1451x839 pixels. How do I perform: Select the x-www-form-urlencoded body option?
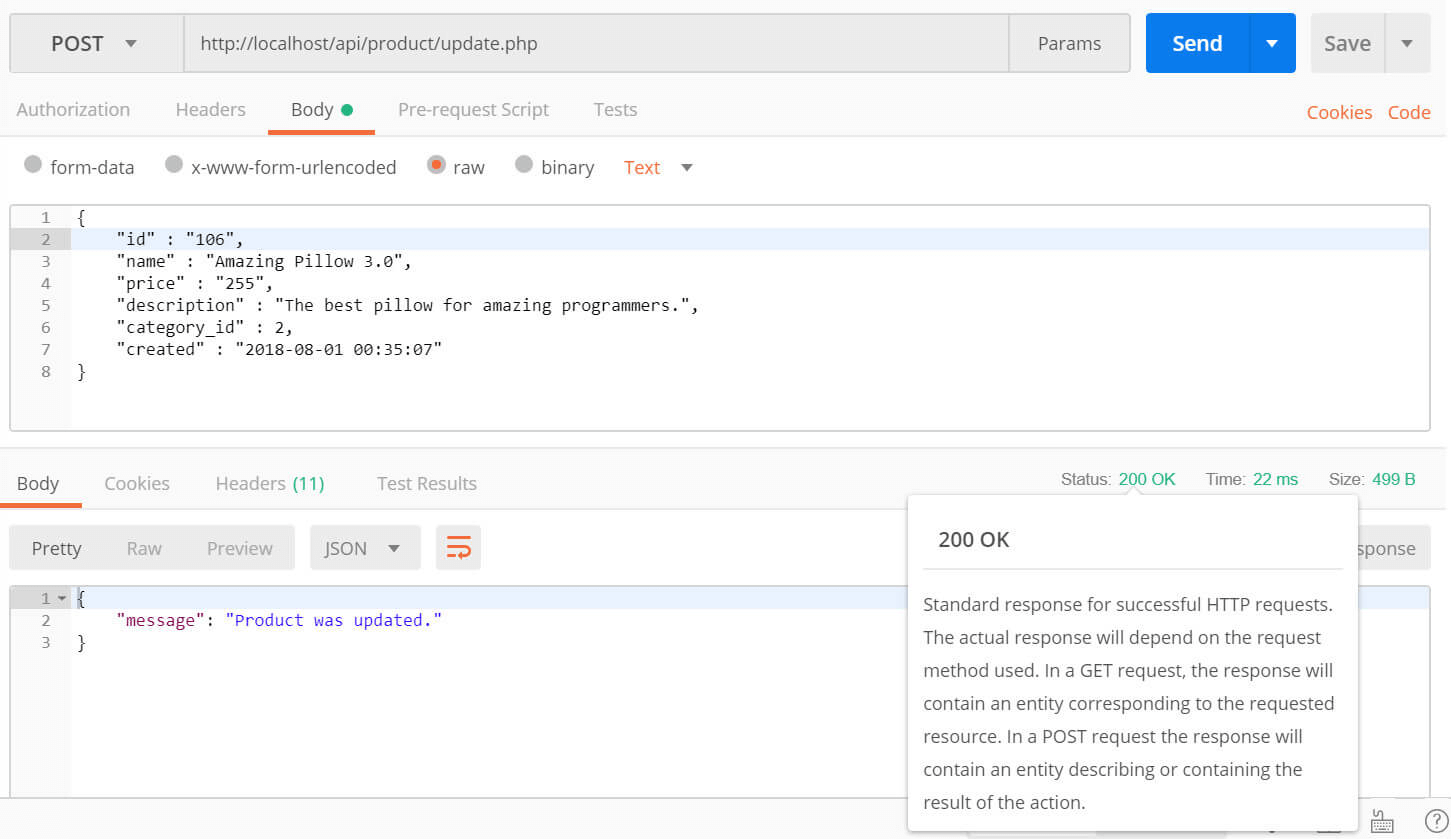[x=174, y=165]
